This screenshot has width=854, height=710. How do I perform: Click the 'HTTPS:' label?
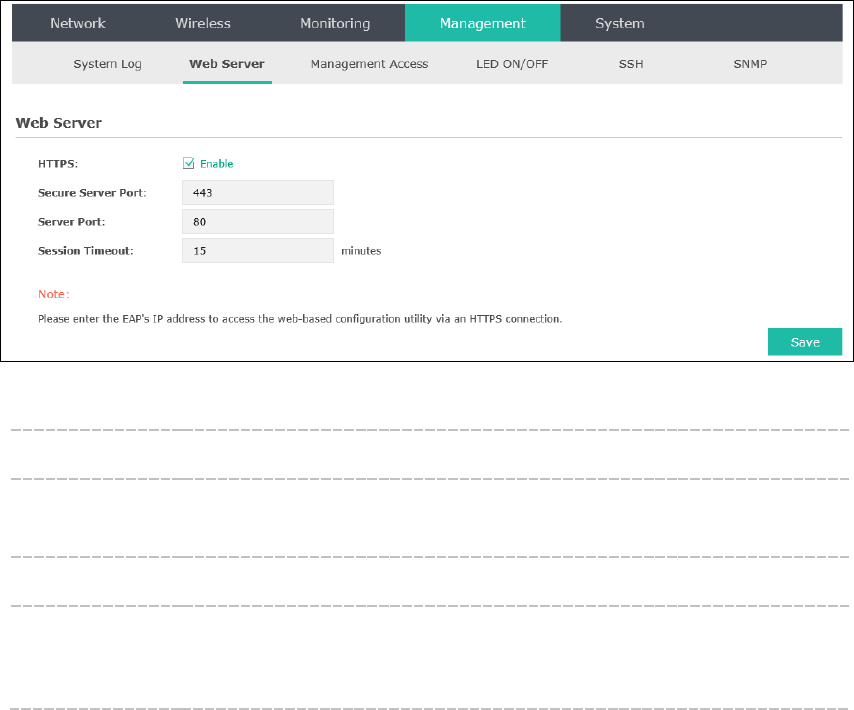coord(58,163)
